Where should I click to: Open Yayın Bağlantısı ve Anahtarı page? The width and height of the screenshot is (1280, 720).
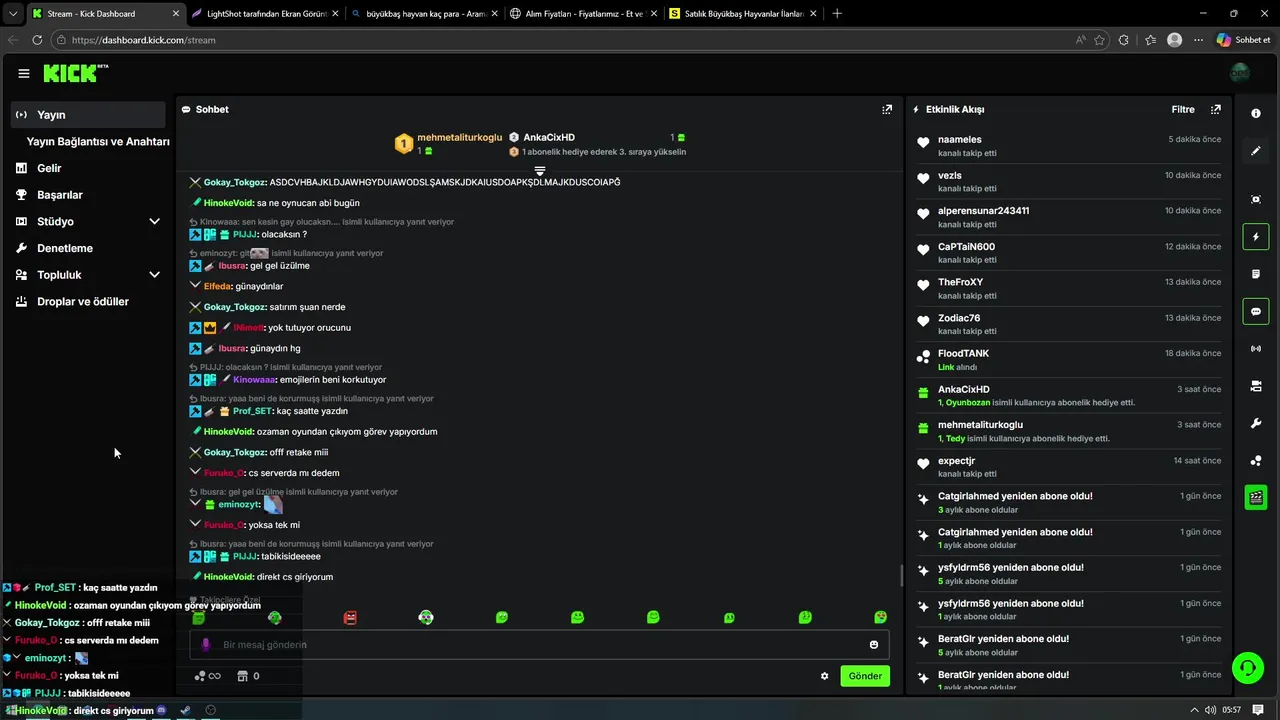pyautogui.click(x=98, y=142)
